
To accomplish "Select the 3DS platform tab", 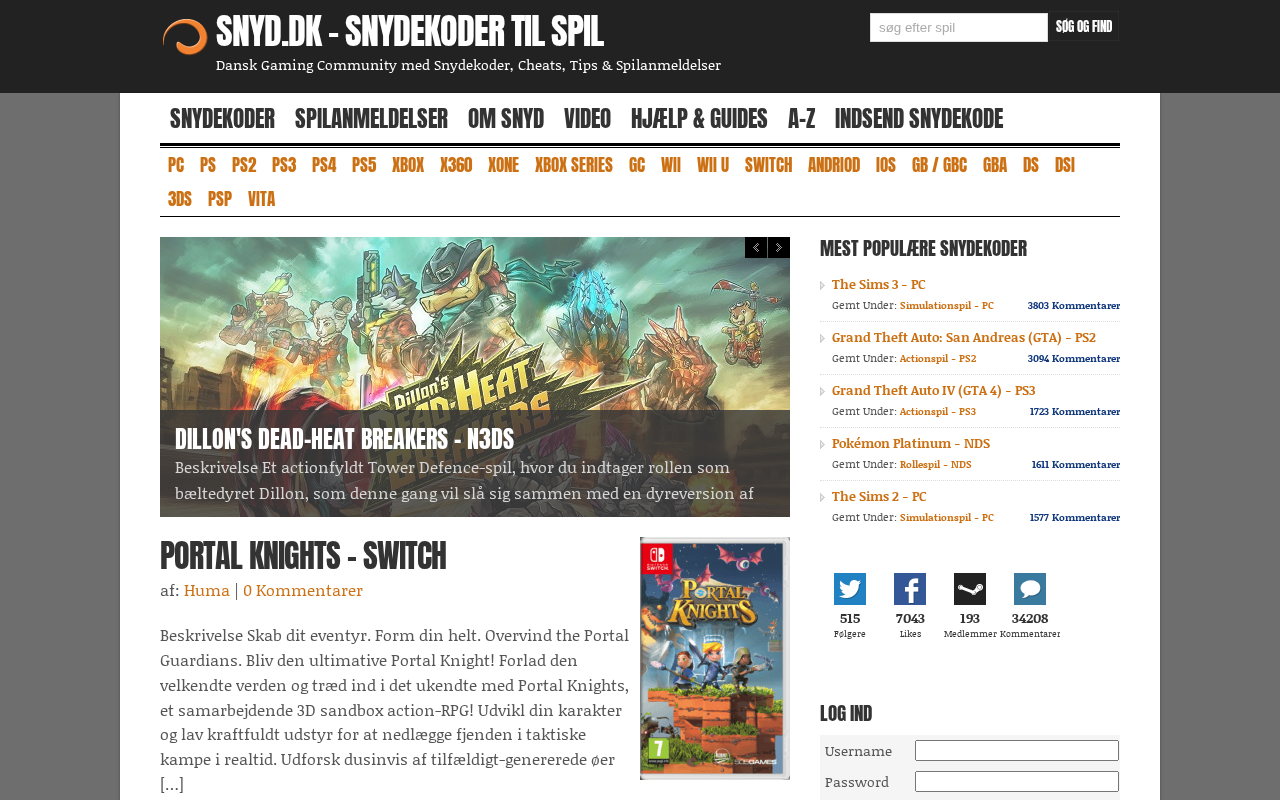I will (180, 199).
